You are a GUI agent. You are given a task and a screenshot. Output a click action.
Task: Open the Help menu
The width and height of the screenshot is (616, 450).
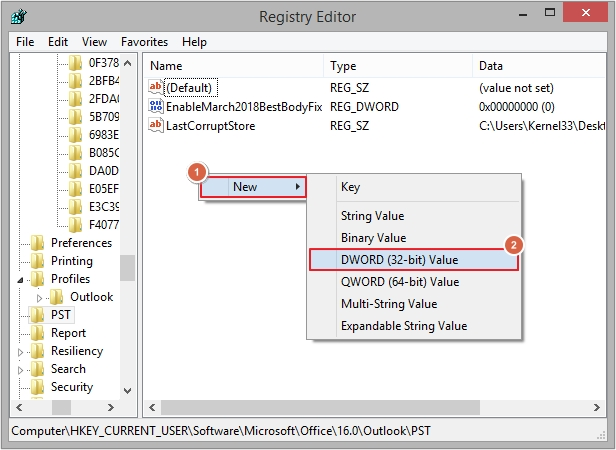click(x=194, y=42)
